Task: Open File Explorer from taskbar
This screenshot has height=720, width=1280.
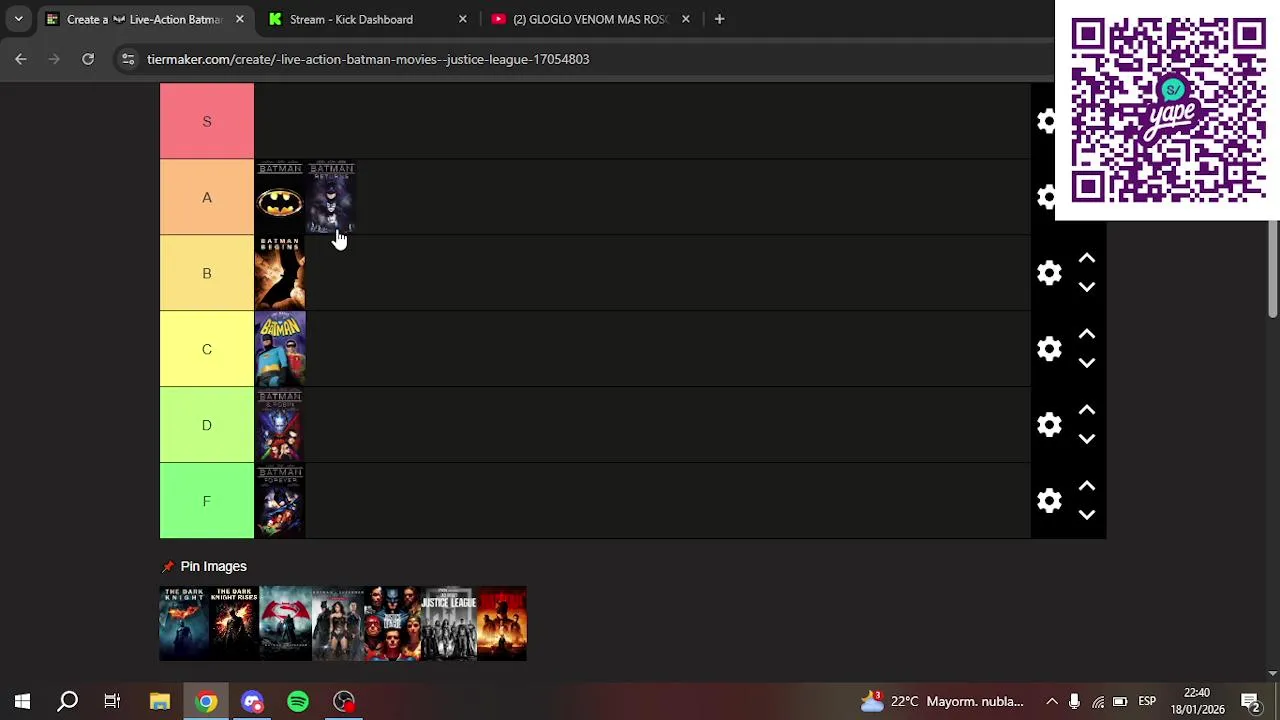Action: (160, 701)
